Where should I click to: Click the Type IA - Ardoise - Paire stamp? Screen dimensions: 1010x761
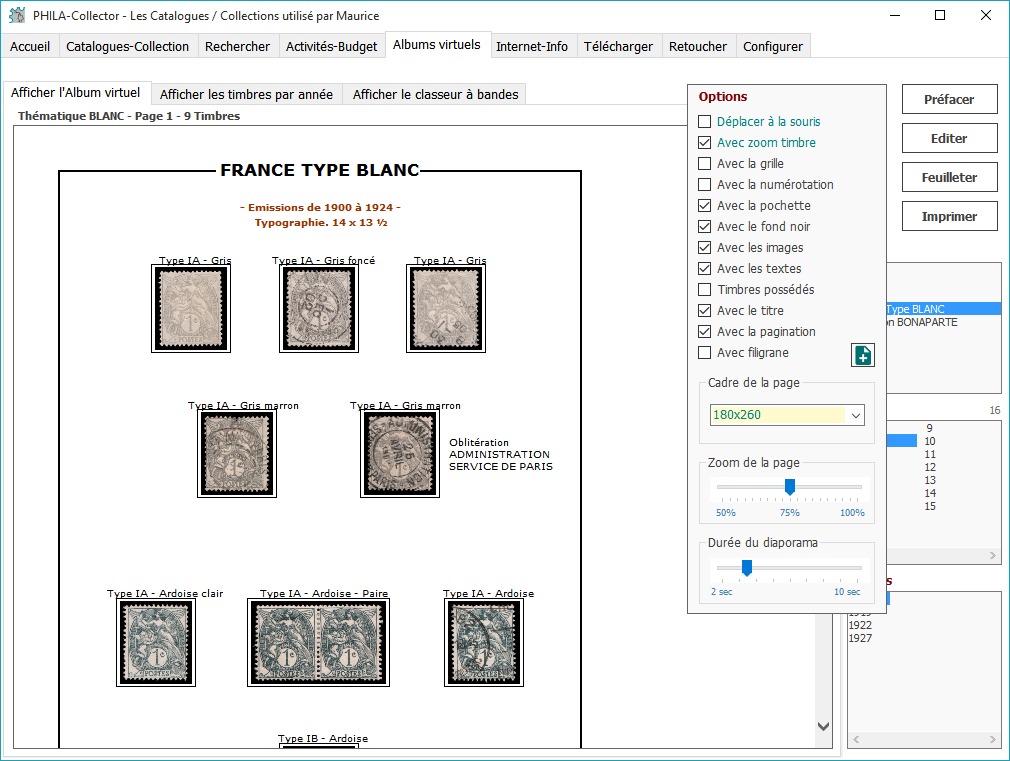(318, 642)
